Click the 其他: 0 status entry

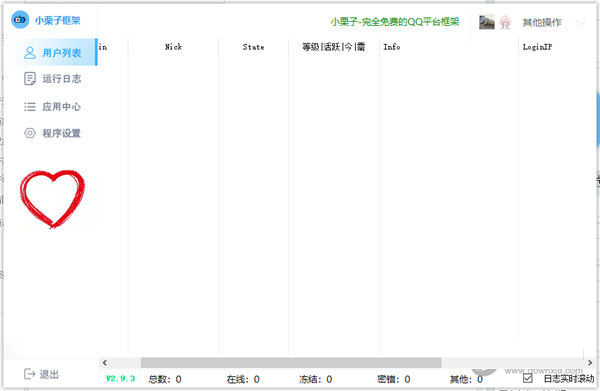(466, 379)
